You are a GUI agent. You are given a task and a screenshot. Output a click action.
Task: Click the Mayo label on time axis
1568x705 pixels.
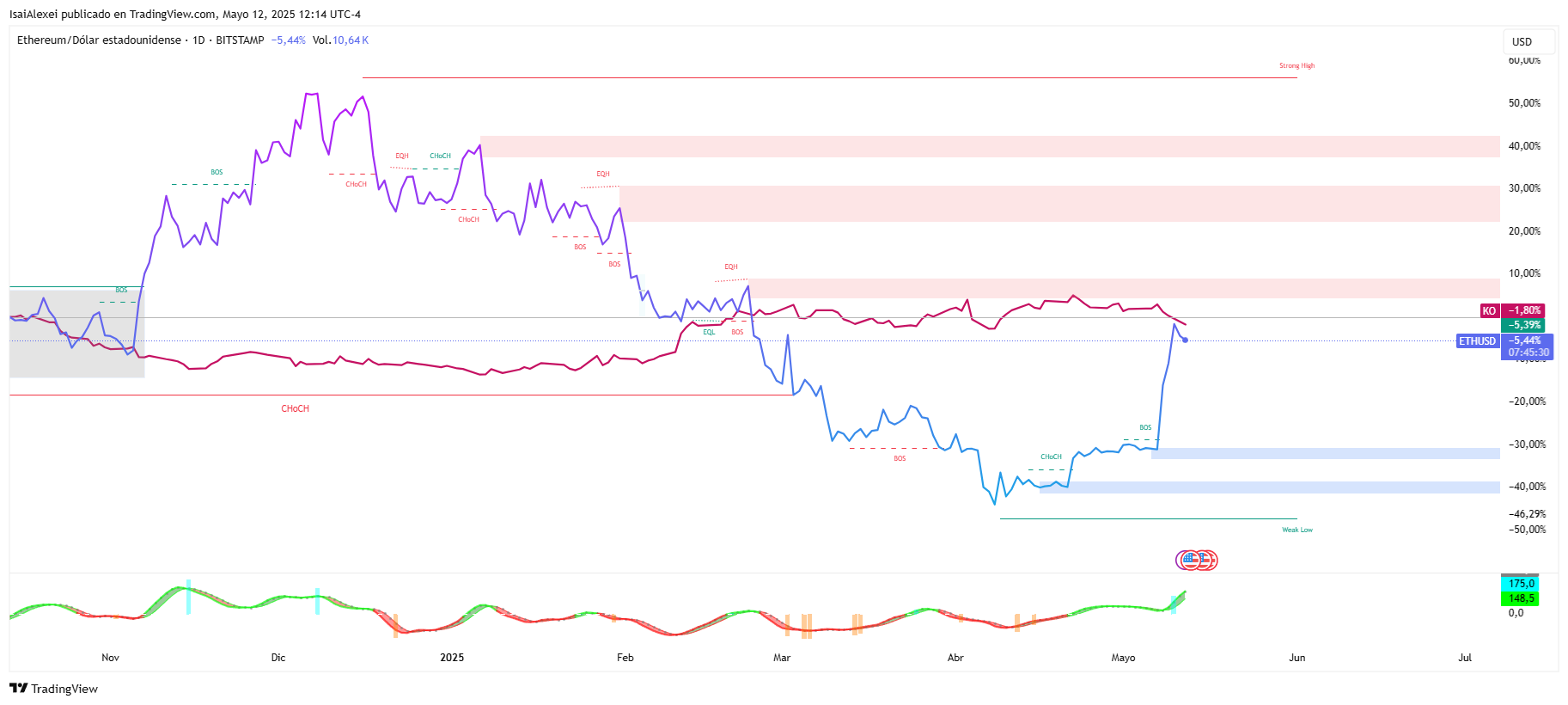pyautogui.click(x=1123, y=658)
